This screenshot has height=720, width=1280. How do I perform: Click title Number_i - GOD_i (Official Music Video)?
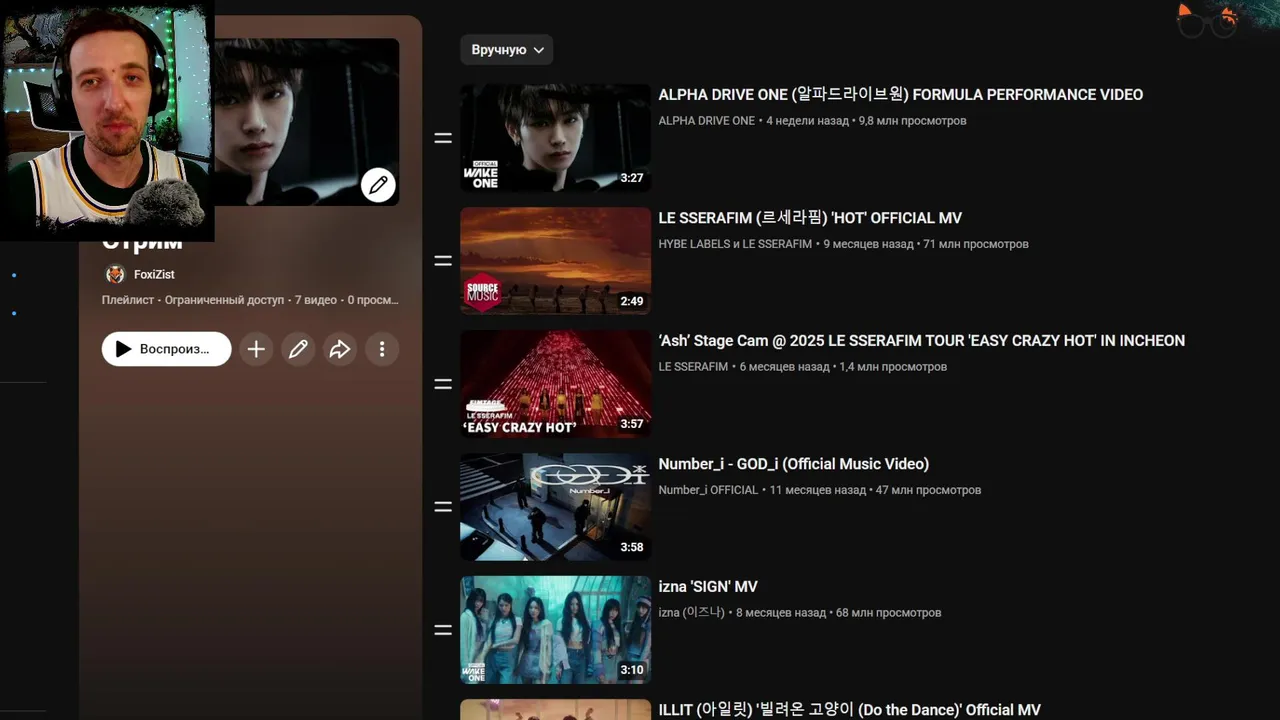[793, 464]
